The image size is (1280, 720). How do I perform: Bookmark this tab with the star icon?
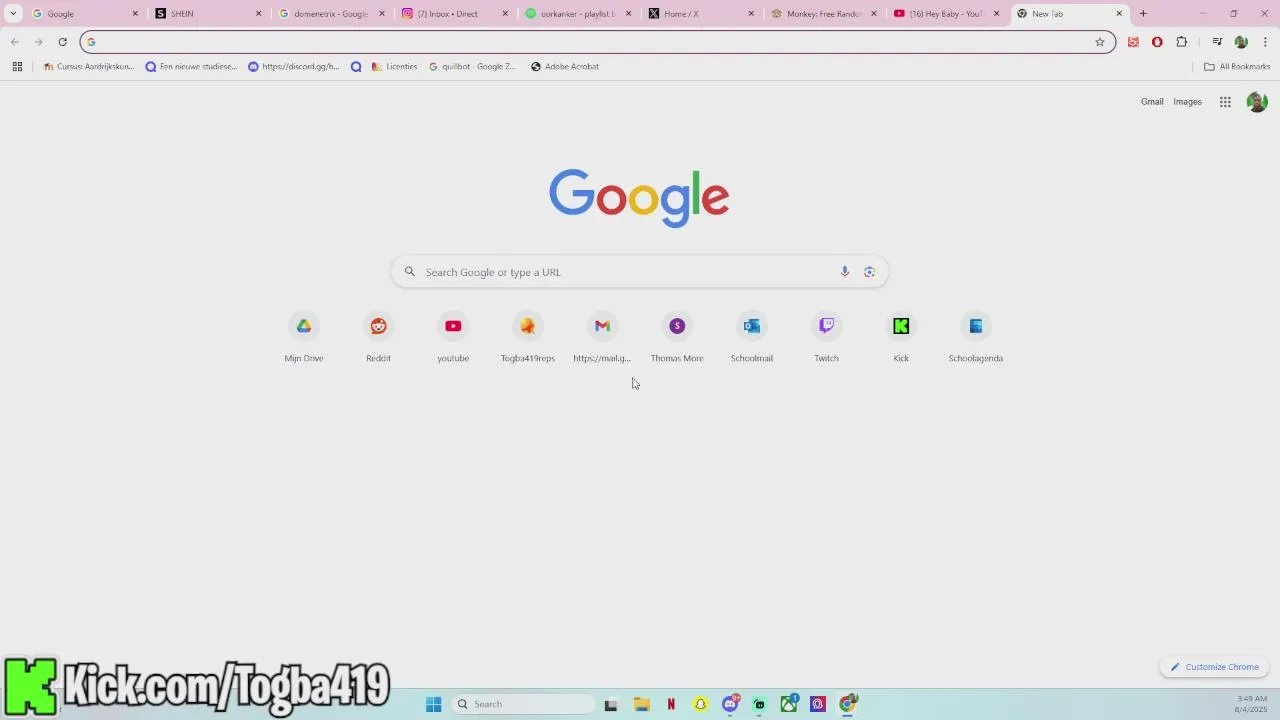pos(1100,42)
